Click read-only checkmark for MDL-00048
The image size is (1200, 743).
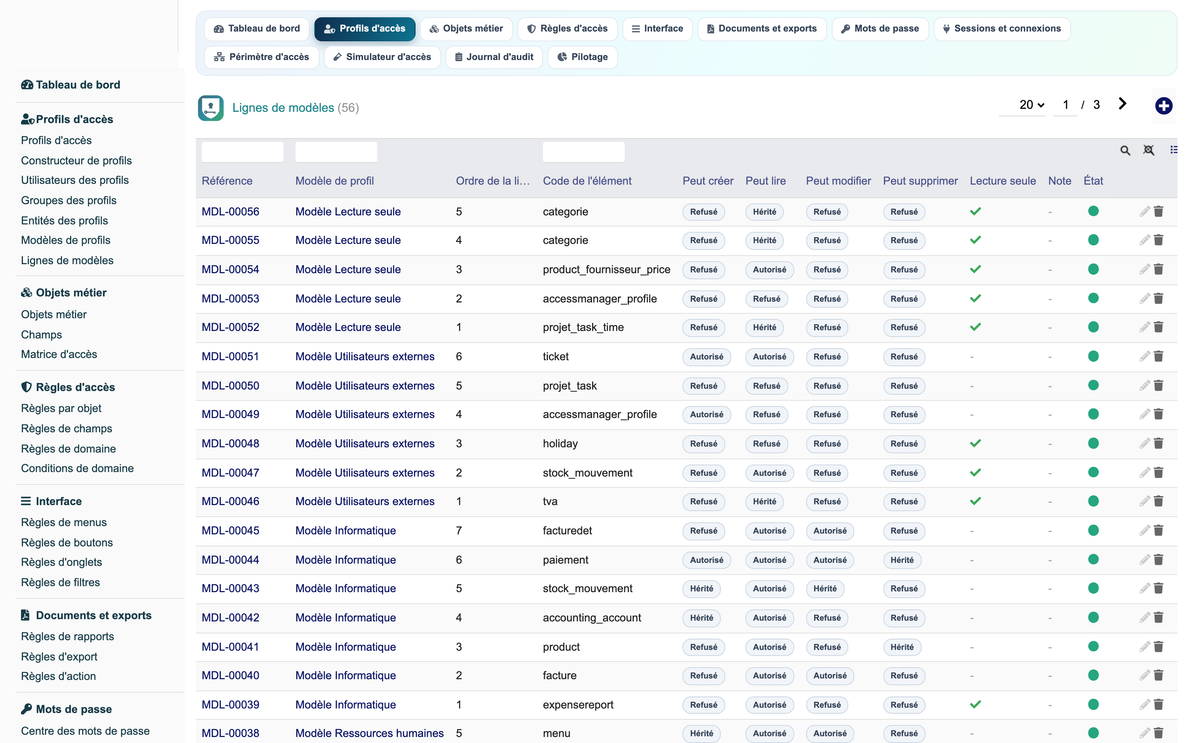[976, 444]
